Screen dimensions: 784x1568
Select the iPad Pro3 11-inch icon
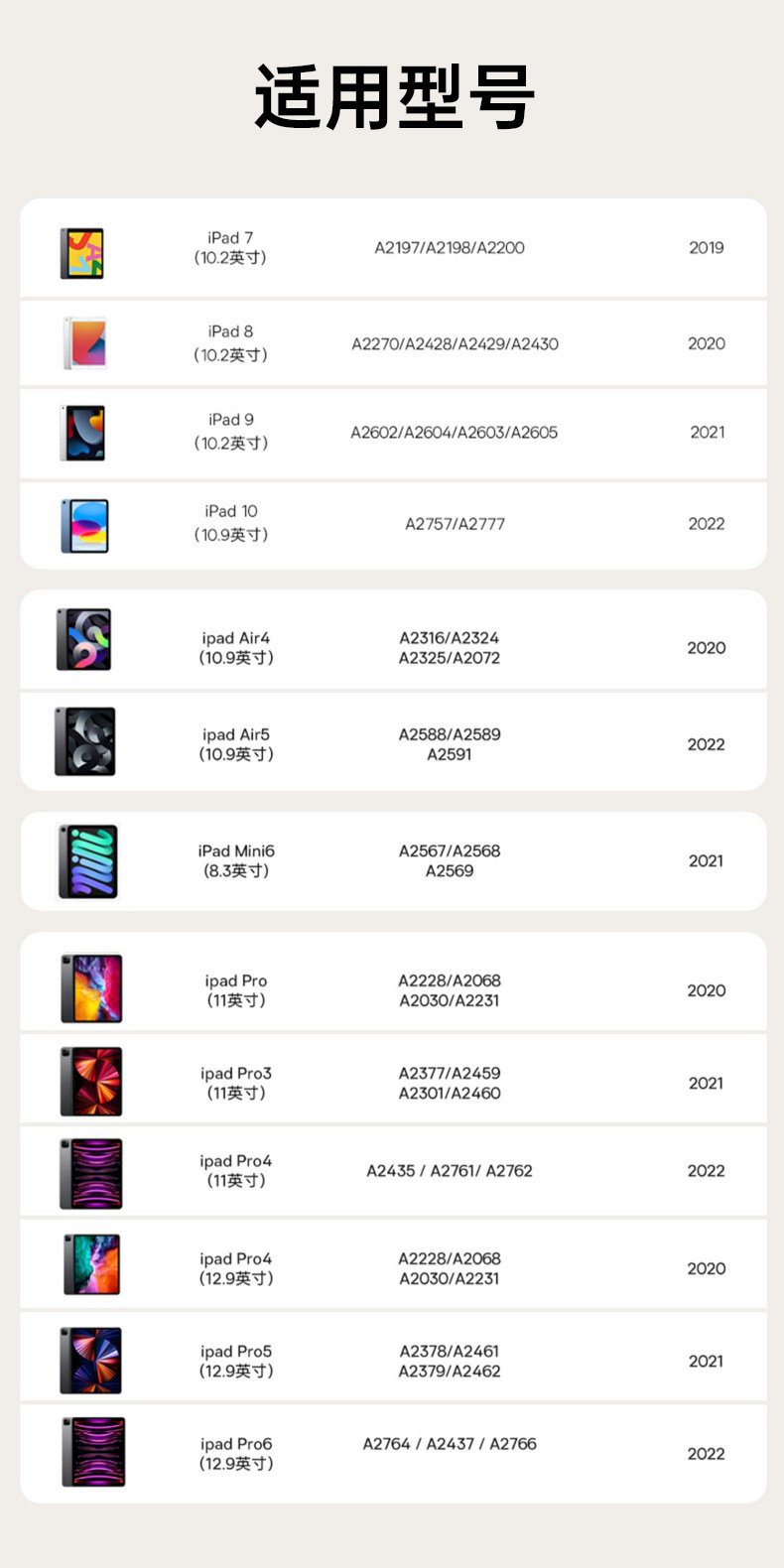91,1082
